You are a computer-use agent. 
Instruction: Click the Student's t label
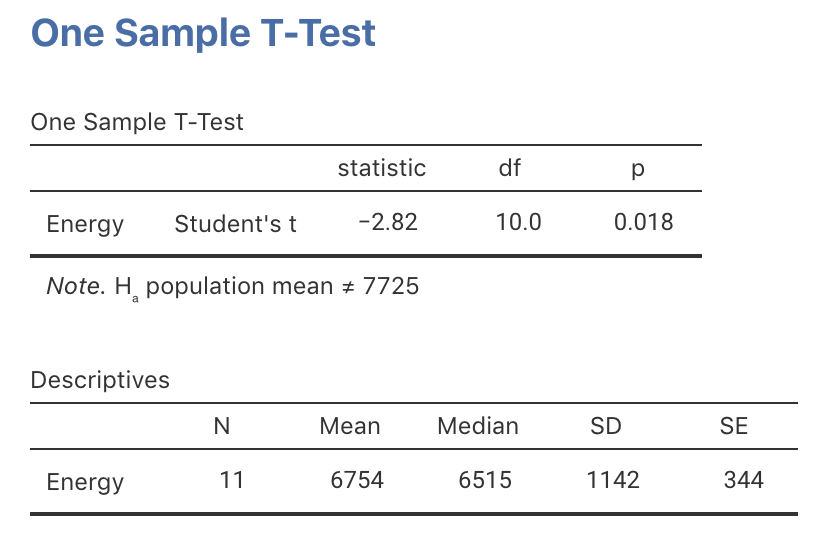(235, 224)
